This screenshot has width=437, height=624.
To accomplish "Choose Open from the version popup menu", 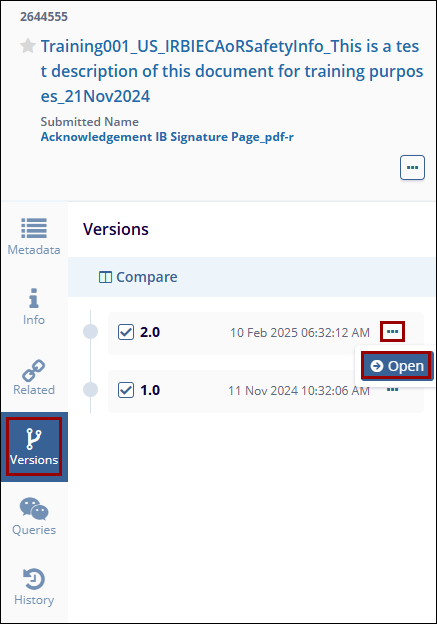I will tap(397, 366).
